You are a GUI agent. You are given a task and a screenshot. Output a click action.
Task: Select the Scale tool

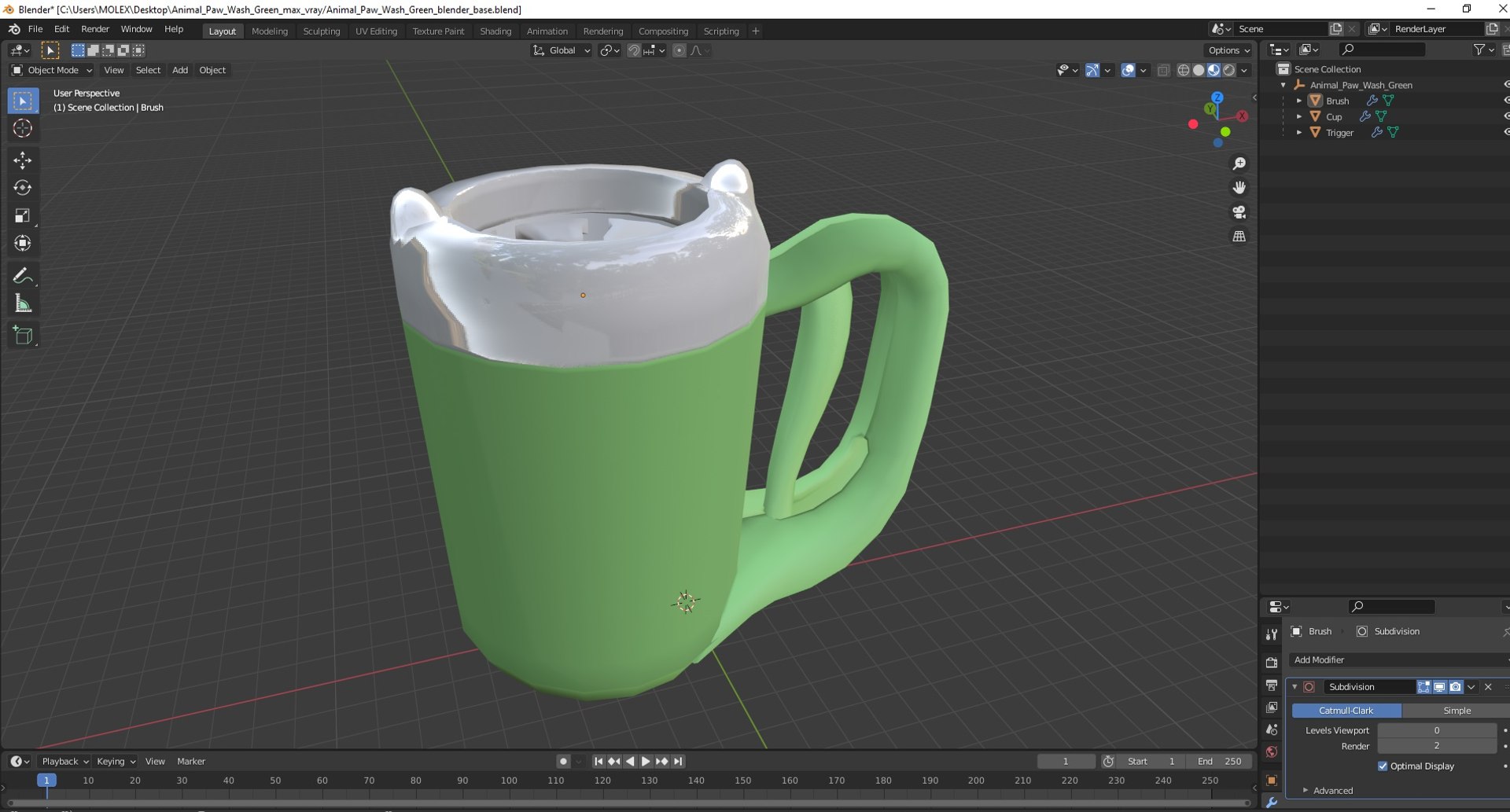[23, 215]
